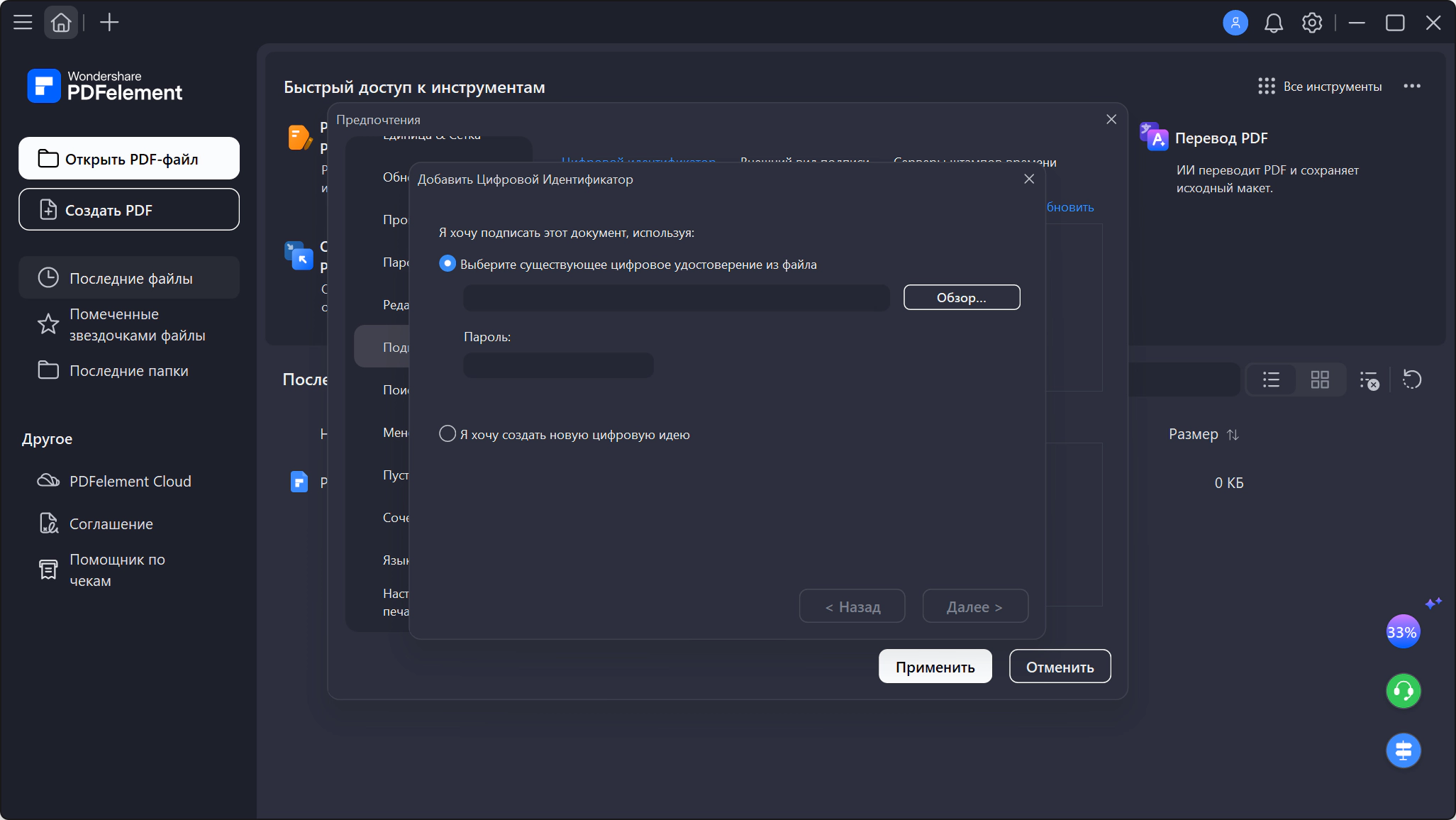Open settings gear icon
The height and width of the screenshot is (820, 1456).
pyautogui.click(x=1312, y=23)
